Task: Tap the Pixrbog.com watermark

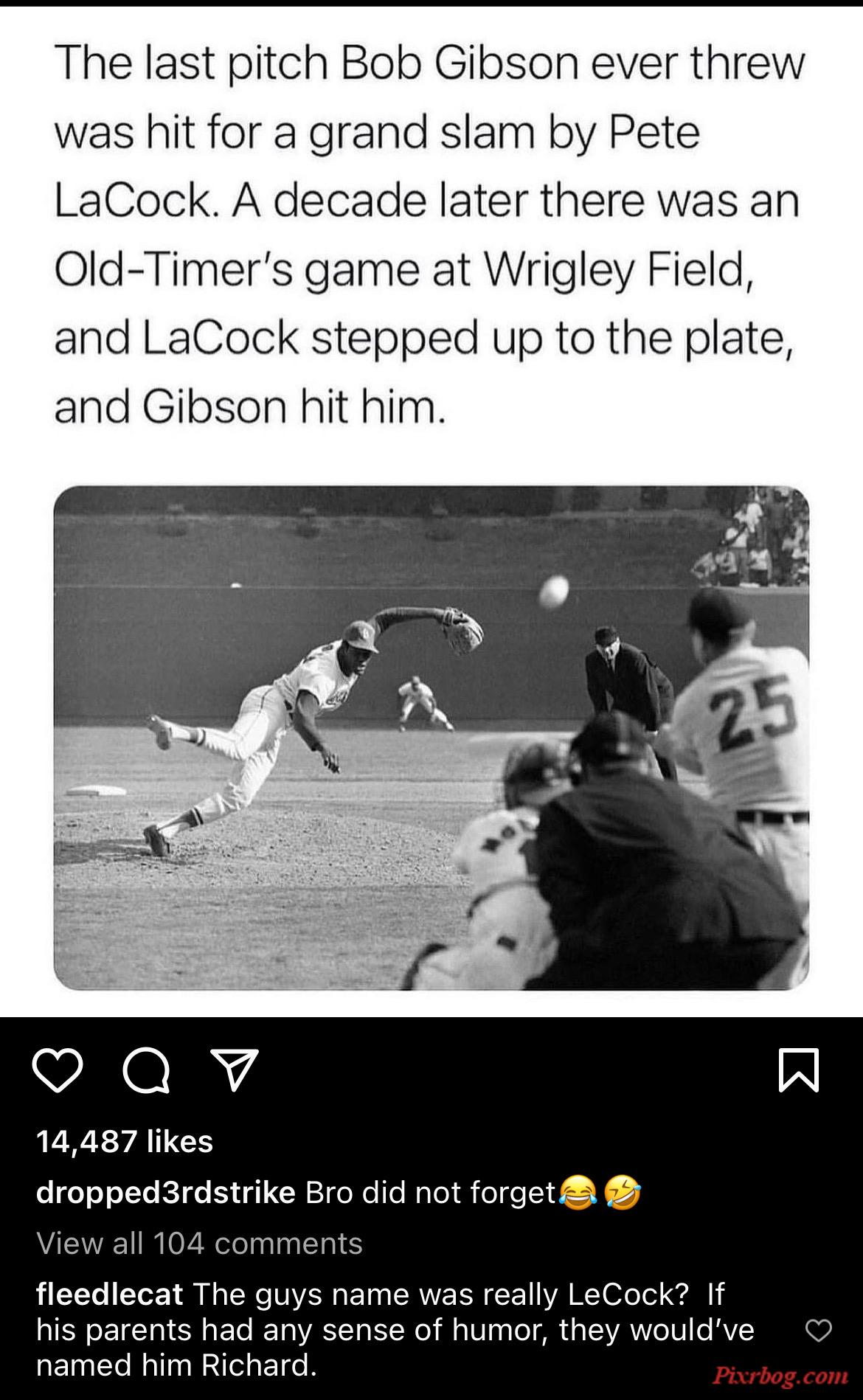Action: pyautogui.click(x=780, y=1375)
